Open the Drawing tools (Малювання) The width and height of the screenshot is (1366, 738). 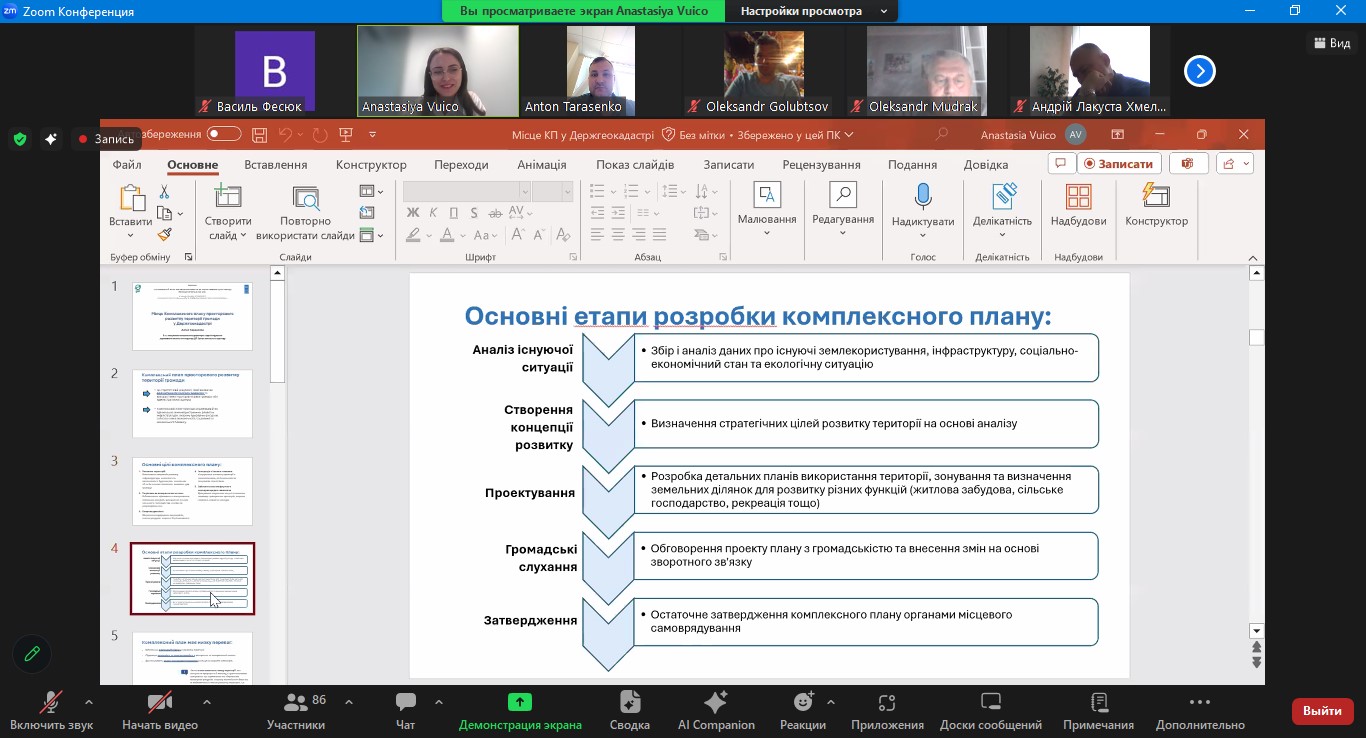pos(766,196)
